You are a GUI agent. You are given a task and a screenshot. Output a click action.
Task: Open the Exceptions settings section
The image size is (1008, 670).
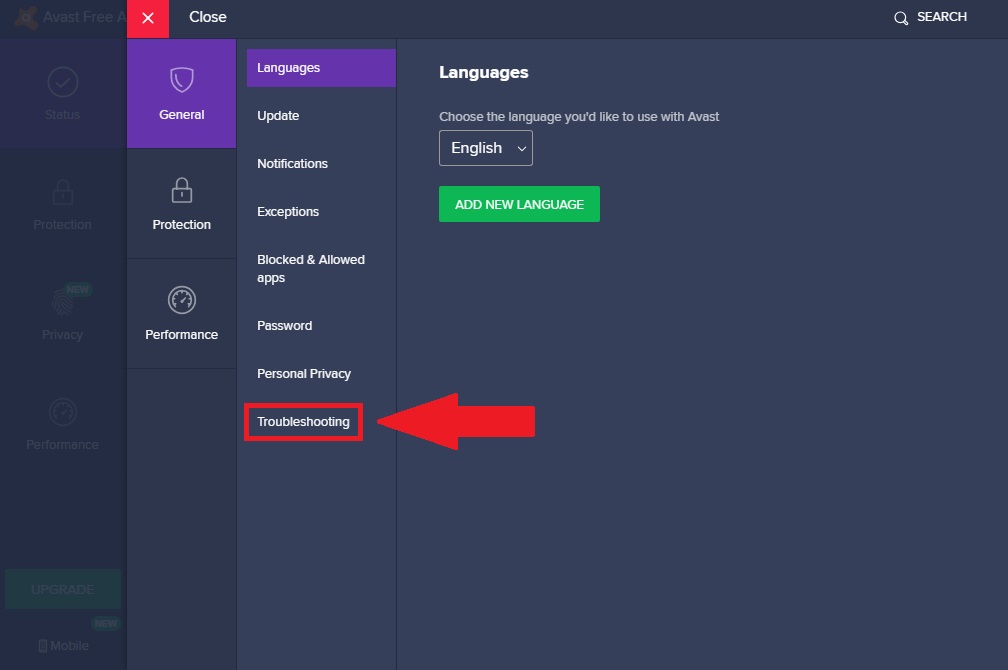[x=288, y=211]
